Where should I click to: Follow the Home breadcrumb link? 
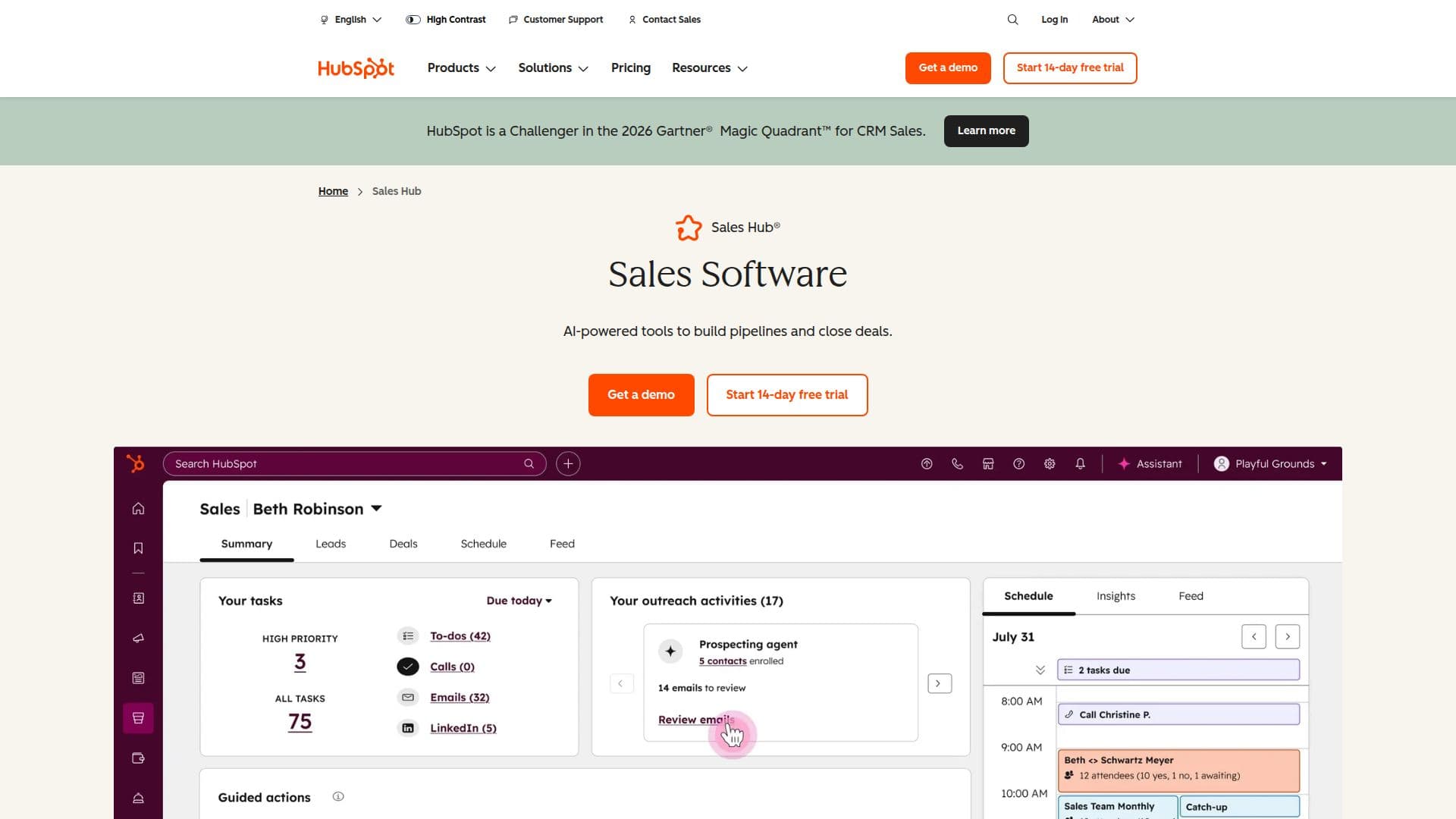pos(333,191)
